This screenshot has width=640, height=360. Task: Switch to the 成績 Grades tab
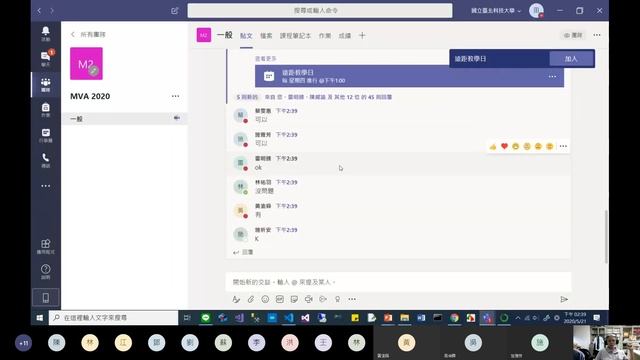pyautogui.click(x=344, y=36)
